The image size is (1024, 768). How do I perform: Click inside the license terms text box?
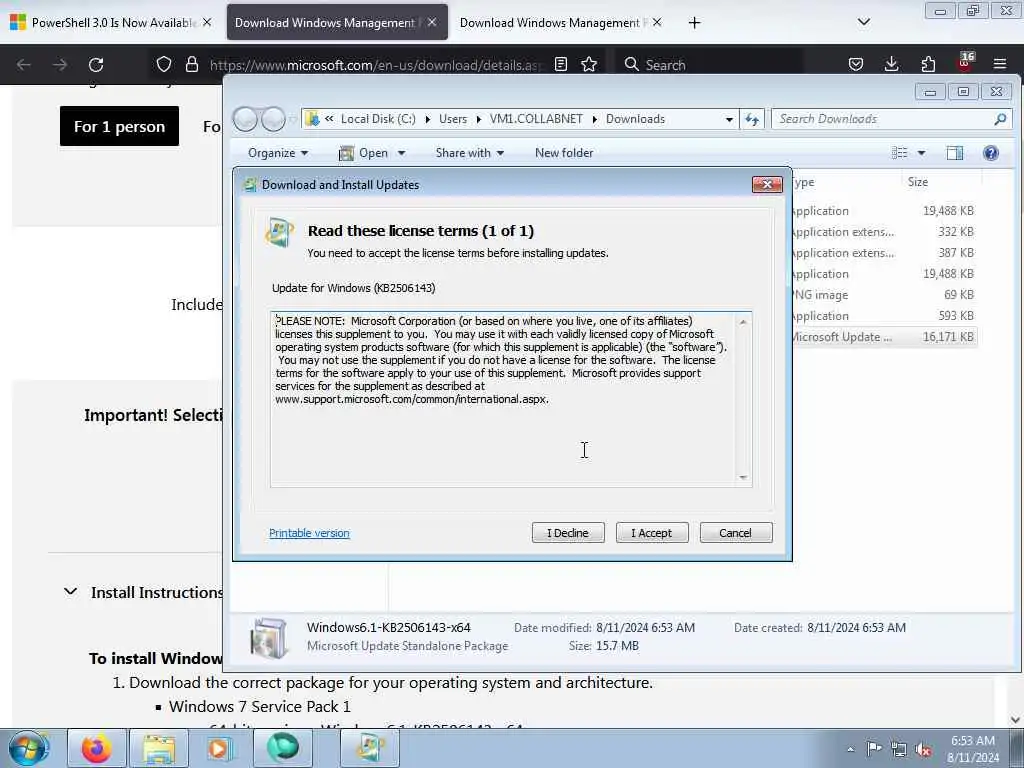pyautogui.click(x=511, y=399)
